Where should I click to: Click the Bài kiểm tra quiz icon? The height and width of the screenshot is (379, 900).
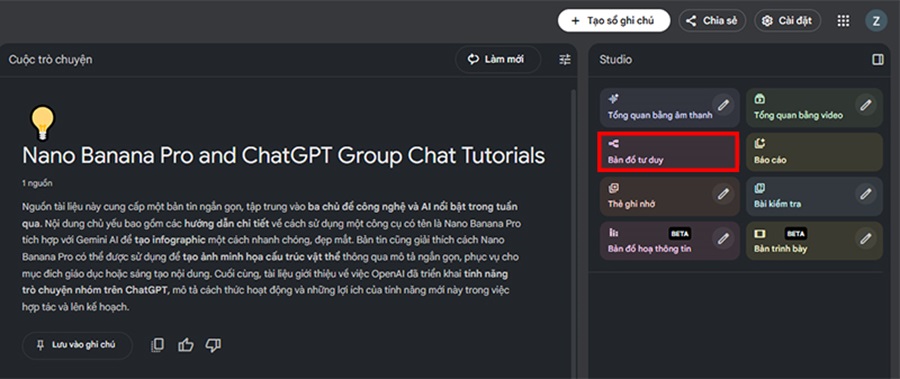[x=759, y=188]
